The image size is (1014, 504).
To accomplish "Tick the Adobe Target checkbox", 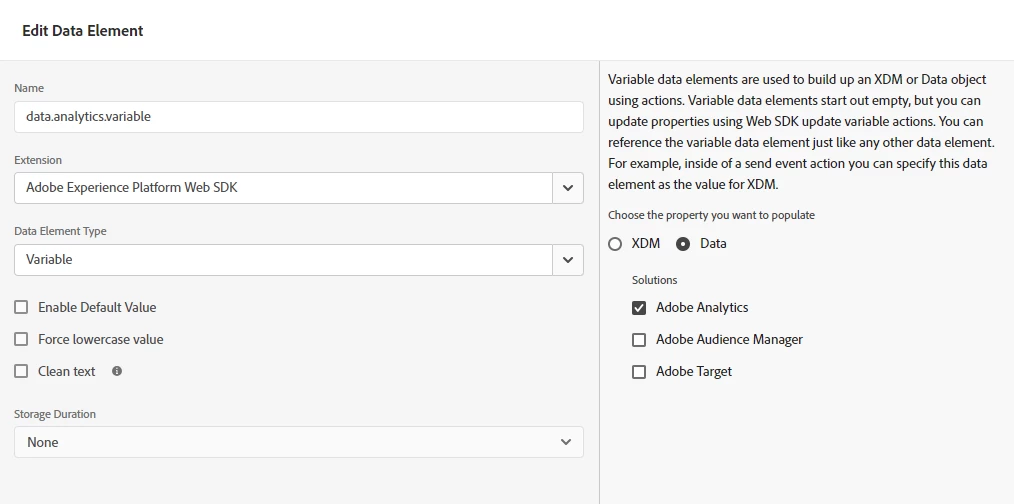I will tap(639, 371).
